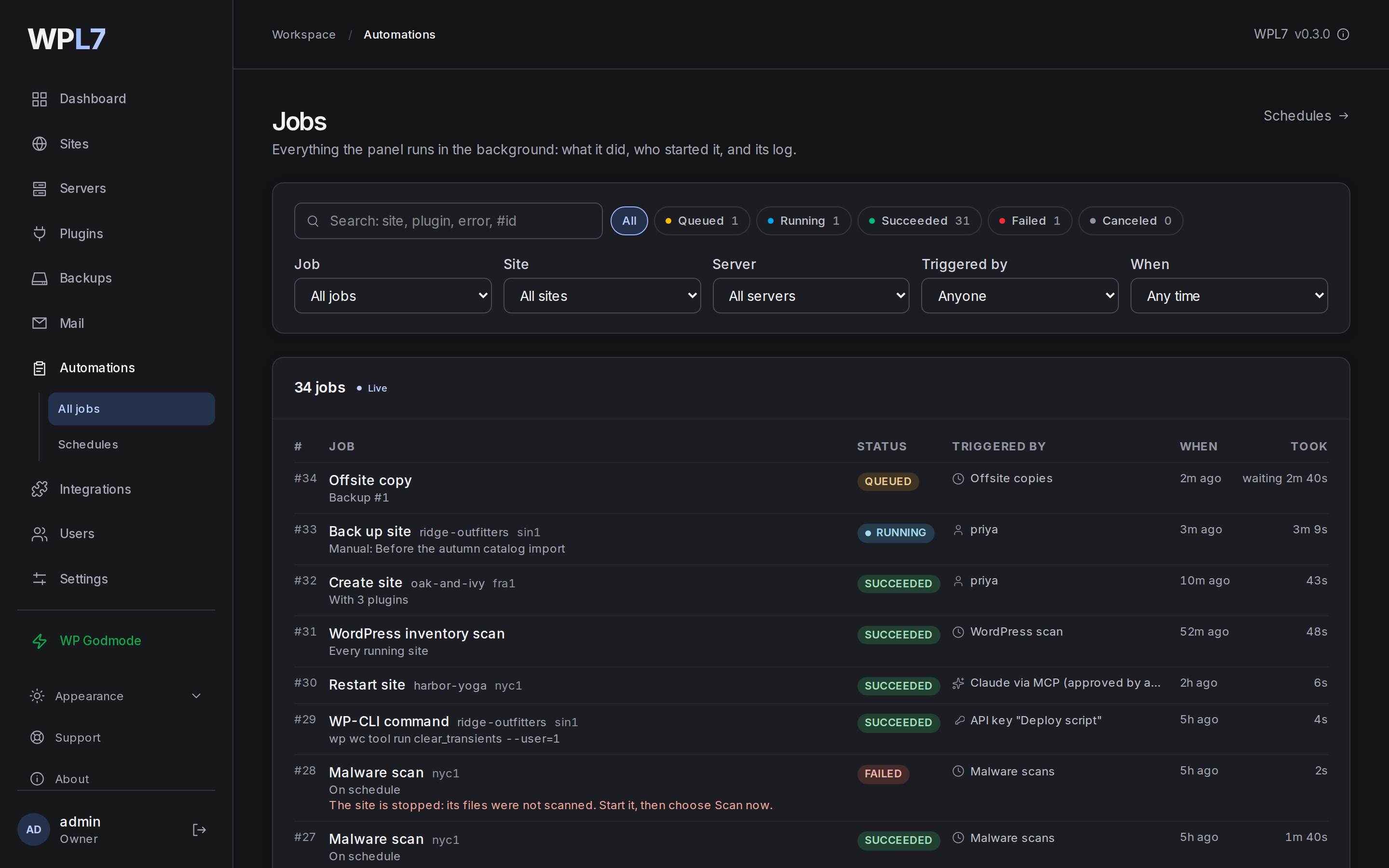
Task: Show only Canceled jobs
Action: point(1130,221)
